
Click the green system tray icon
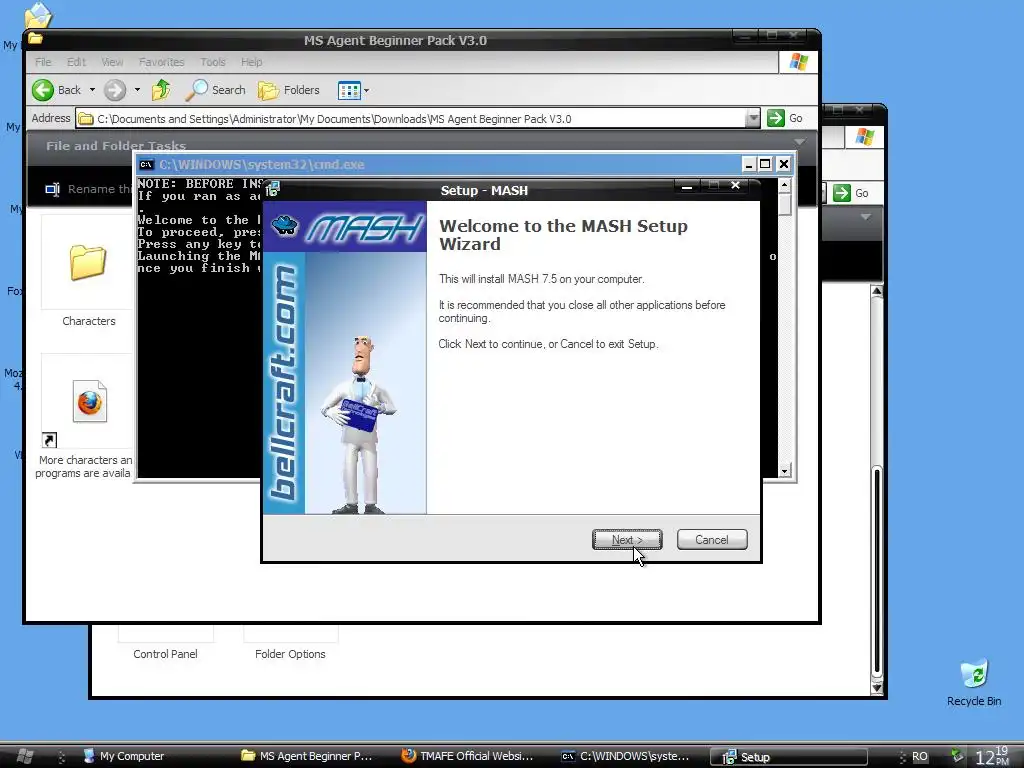pyautogui.click(x=956, y=756)
